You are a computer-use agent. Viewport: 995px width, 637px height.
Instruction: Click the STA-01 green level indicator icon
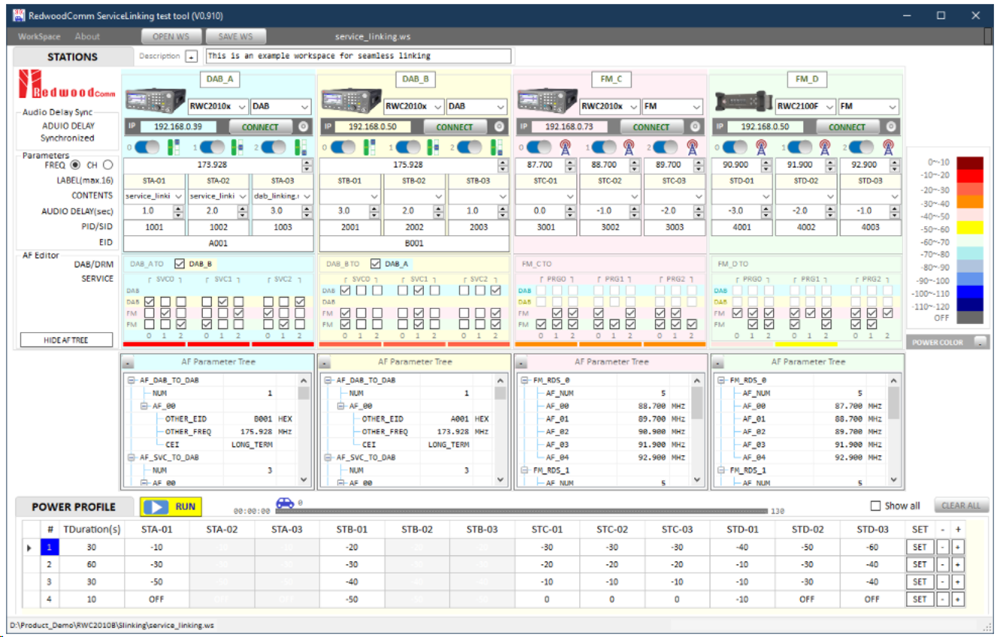coord(172,146)
